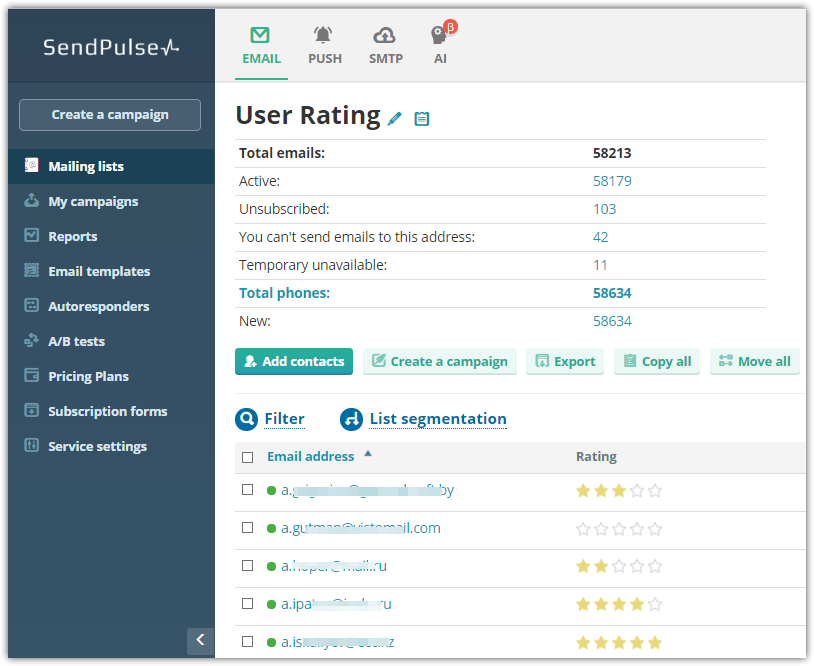Open the AI beta section icon
814x666 pixels.
click(441, 46)
